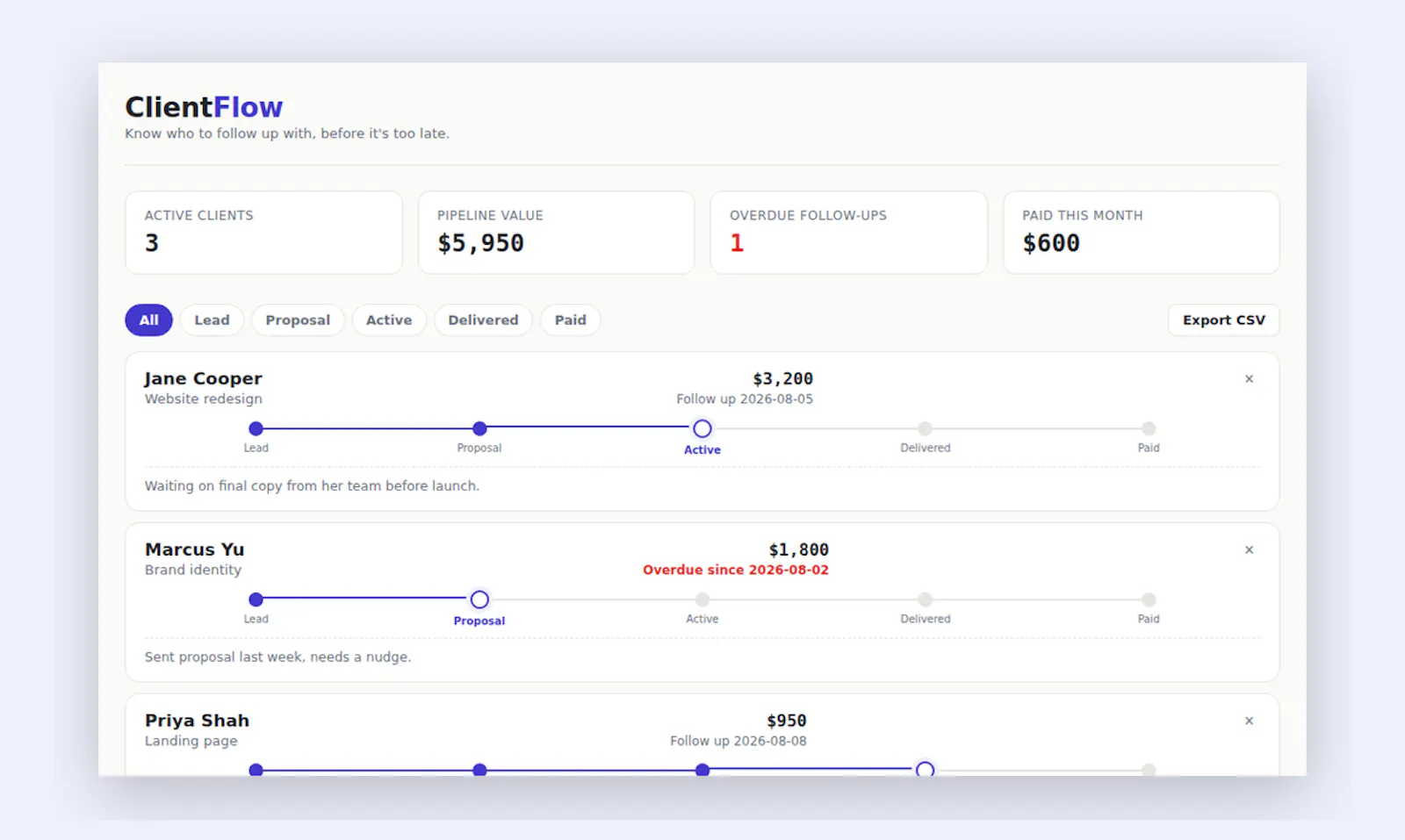Set Marcus Yu stage to Lead dot
1405x840 pixels.
point(256,600)
